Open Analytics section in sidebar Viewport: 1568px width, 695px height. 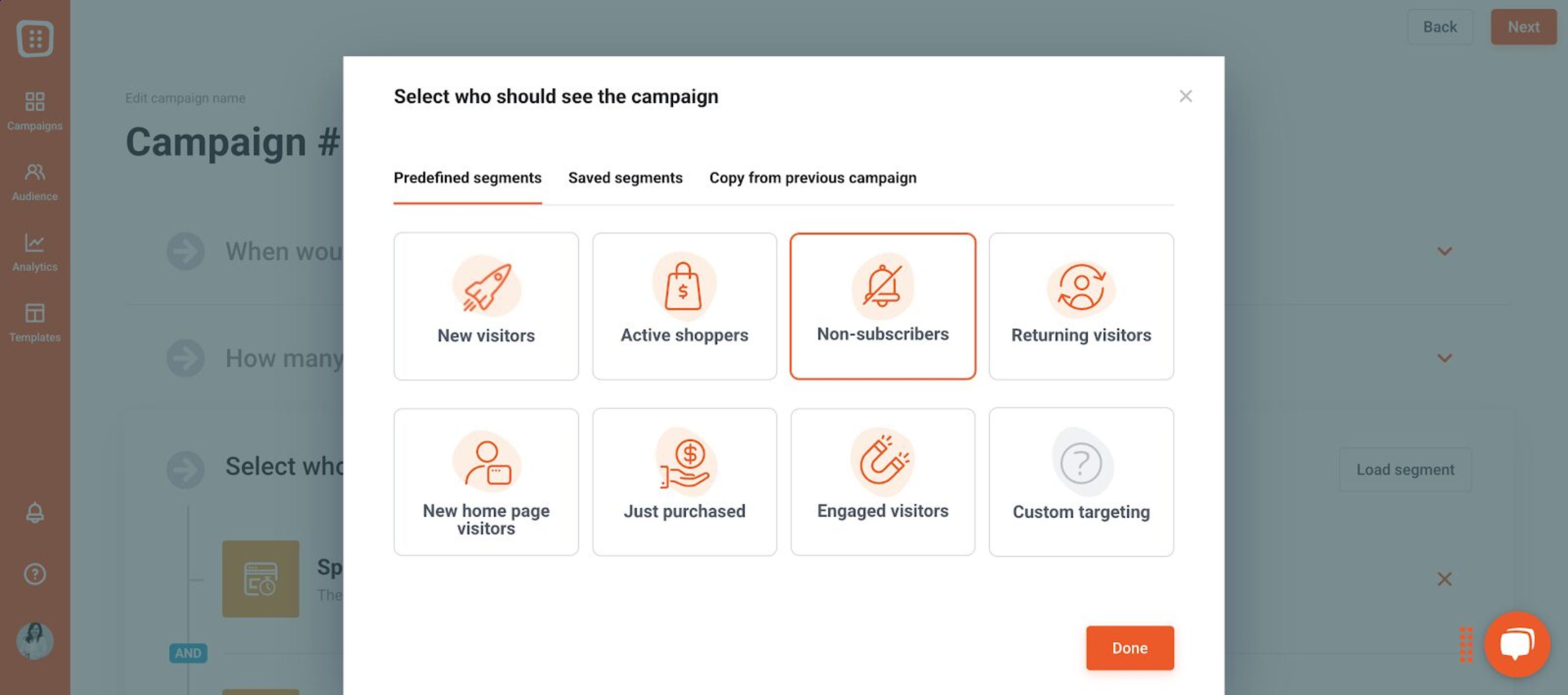pyautogui.click(x=35, y=253)
